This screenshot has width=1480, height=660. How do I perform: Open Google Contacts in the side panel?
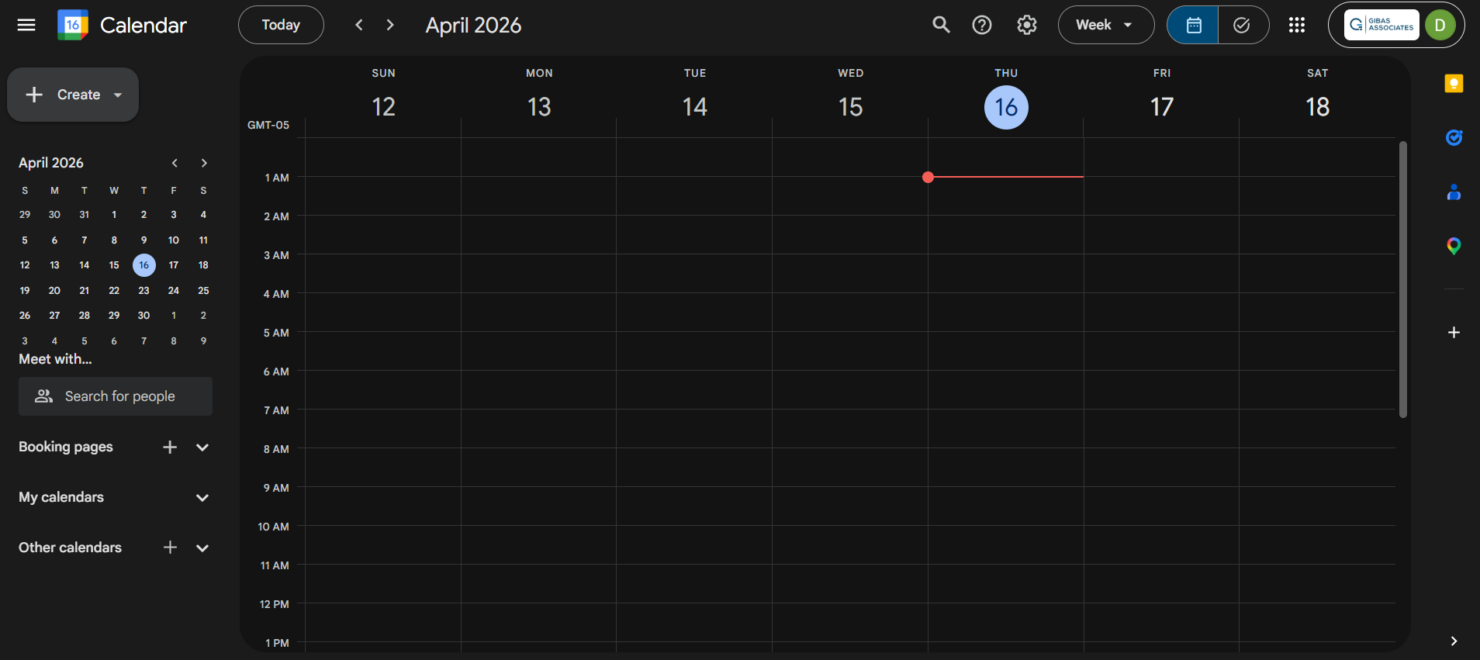(1453, 191)
